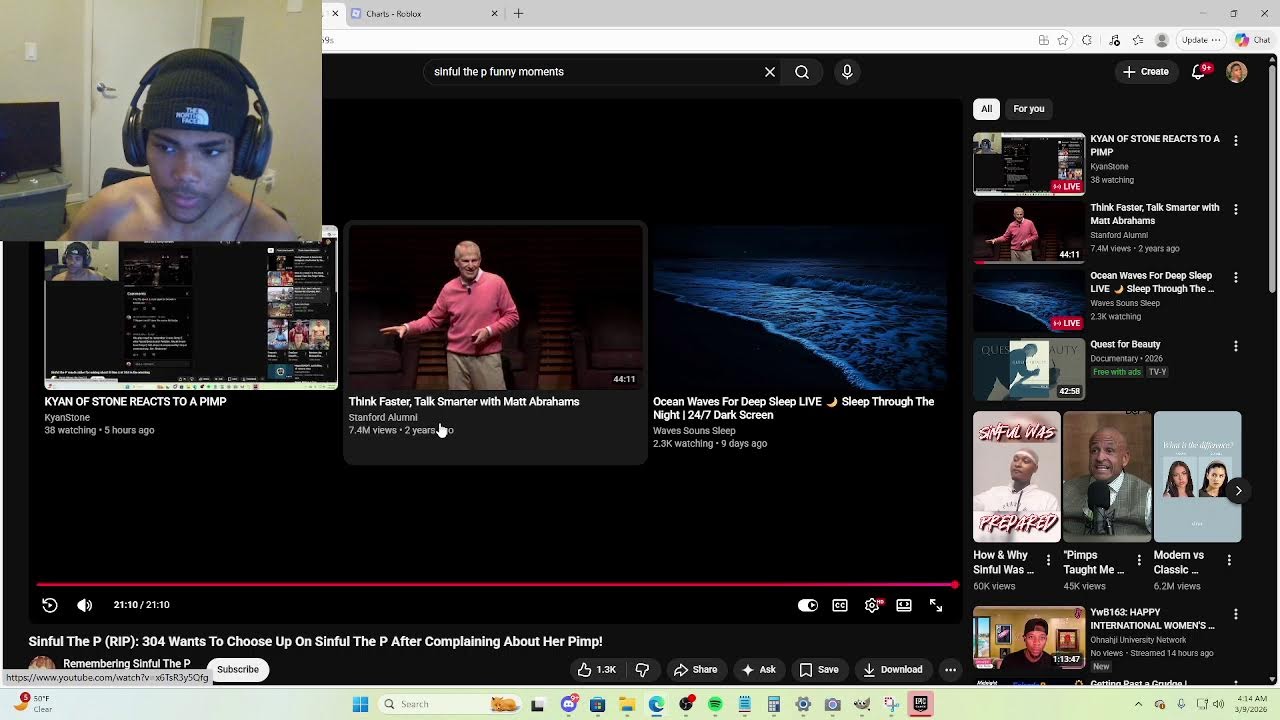1280x720 pixels.
Task: Open Remembering Sinful The P channel name
Action: click(x=127, y=664)
